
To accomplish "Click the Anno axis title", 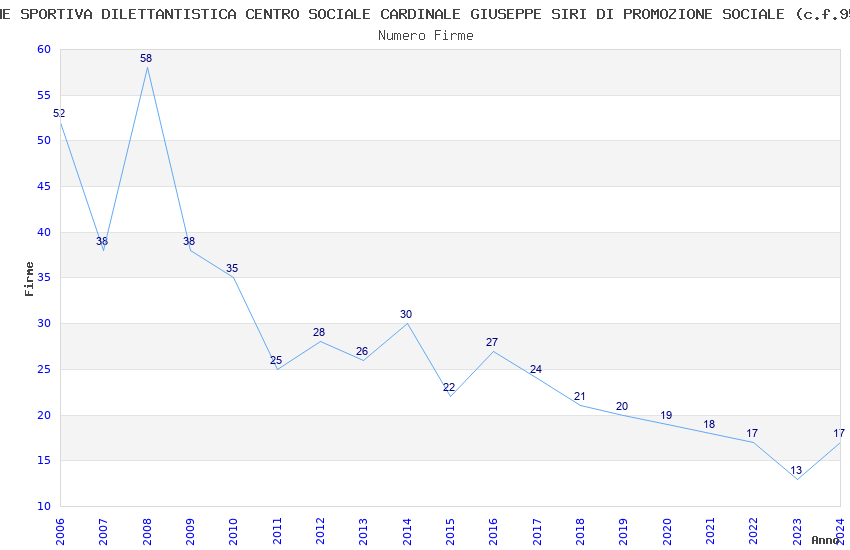I will point(825,540).
